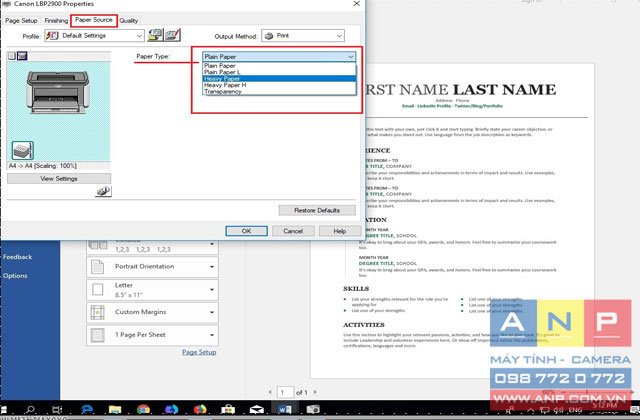640x420 pixels.
Task: Open Windows search from the taskbar
Action: tap(30, 409)
